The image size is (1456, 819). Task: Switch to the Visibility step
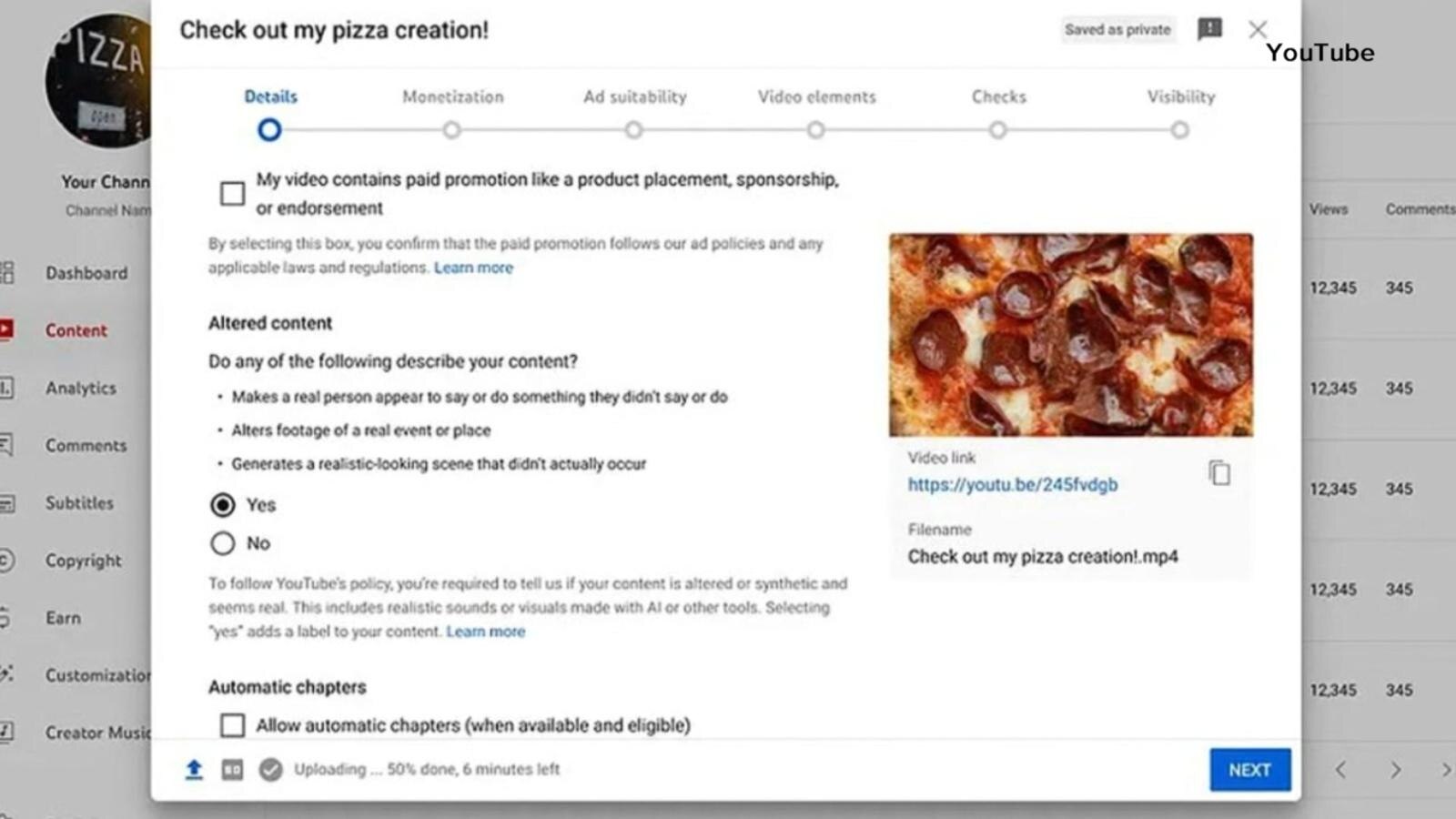[1180, 96]
